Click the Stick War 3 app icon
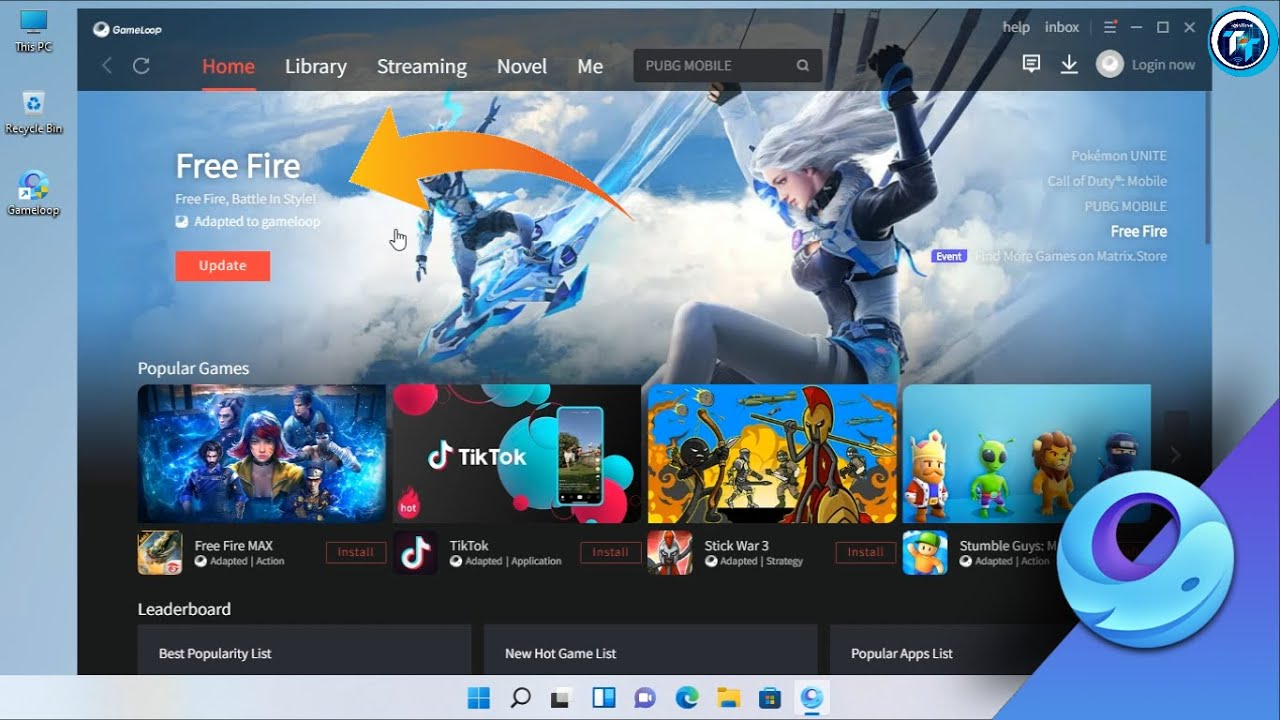1280x720 pixels. (670, 553)
